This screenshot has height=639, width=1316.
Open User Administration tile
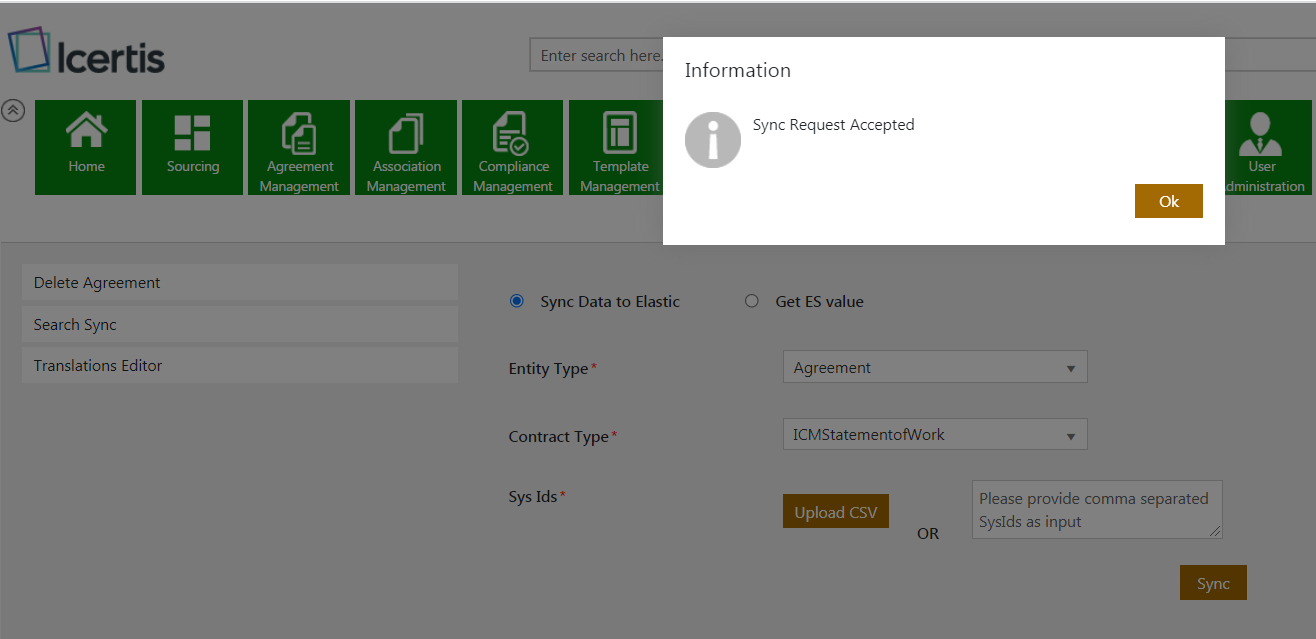click(1262, 147)
